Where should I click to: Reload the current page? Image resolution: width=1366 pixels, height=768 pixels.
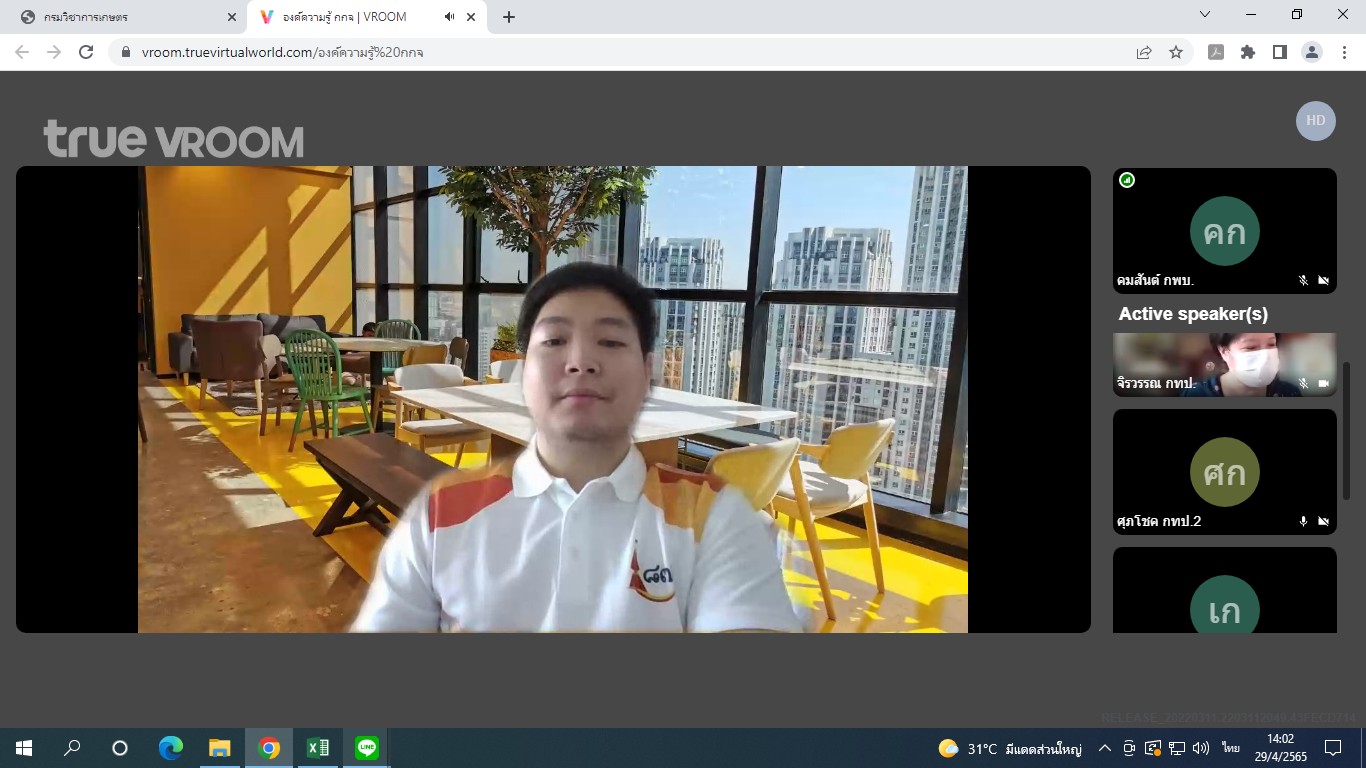(x=86, y=52)
